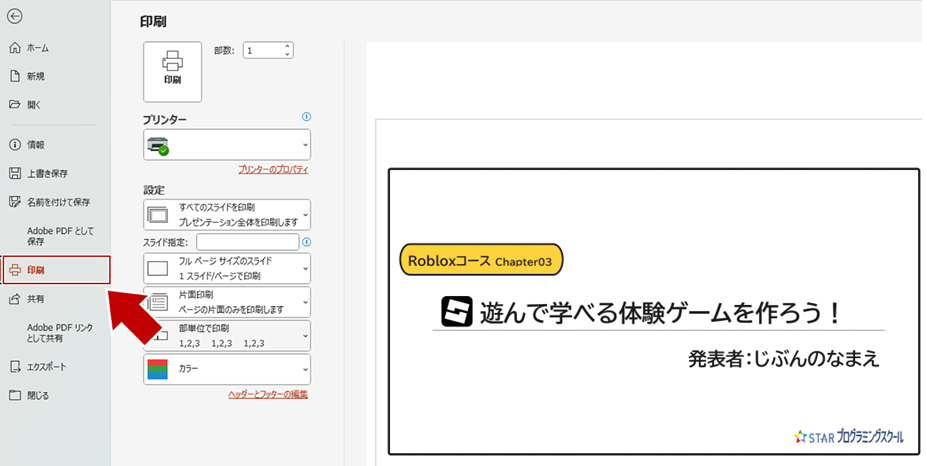The height and width of the screenshot is (466, 927).
Task: Open the カラー color mode dropdown
Action: pos(227,369)
